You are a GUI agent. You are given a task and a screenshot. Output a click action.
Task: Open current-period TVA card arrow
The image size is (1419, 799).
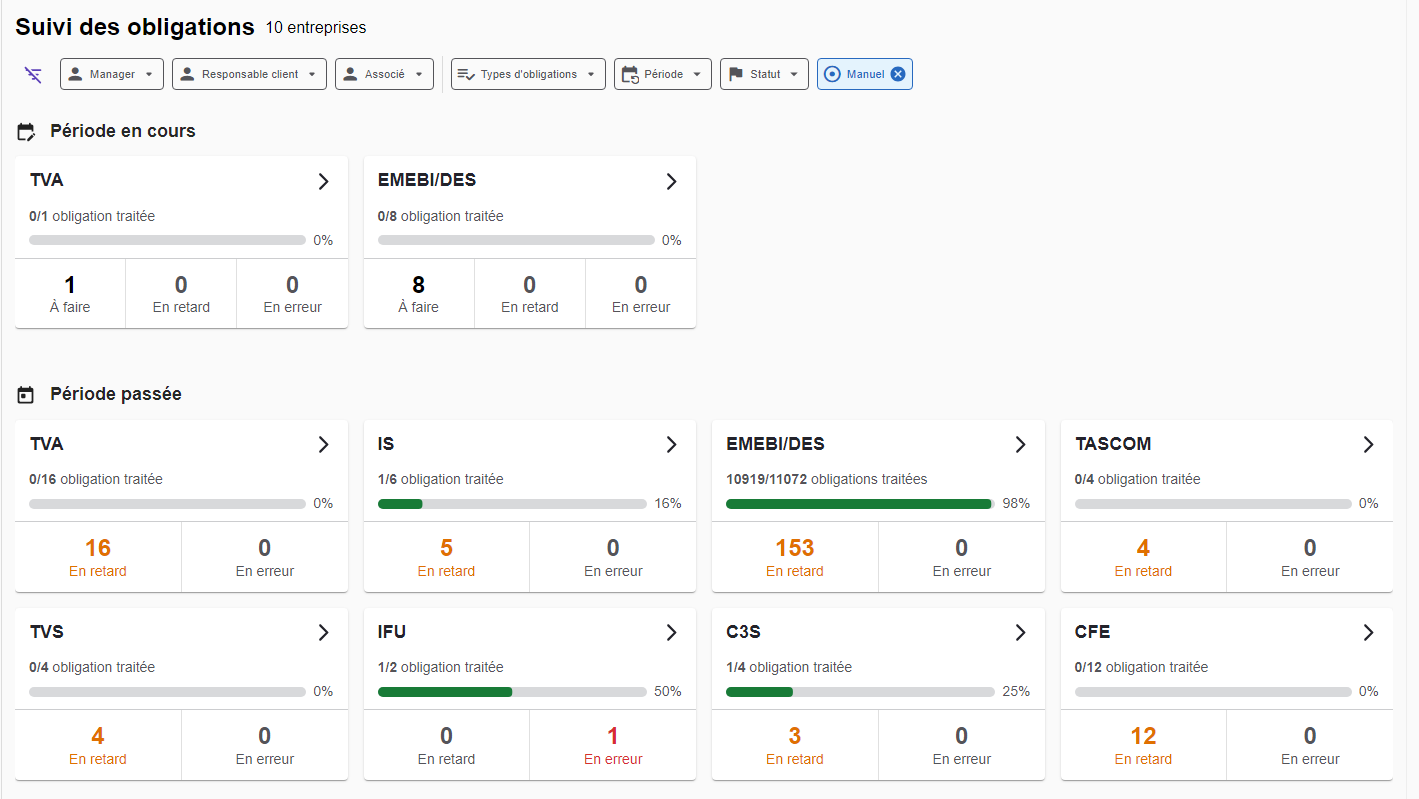[323, 181]
